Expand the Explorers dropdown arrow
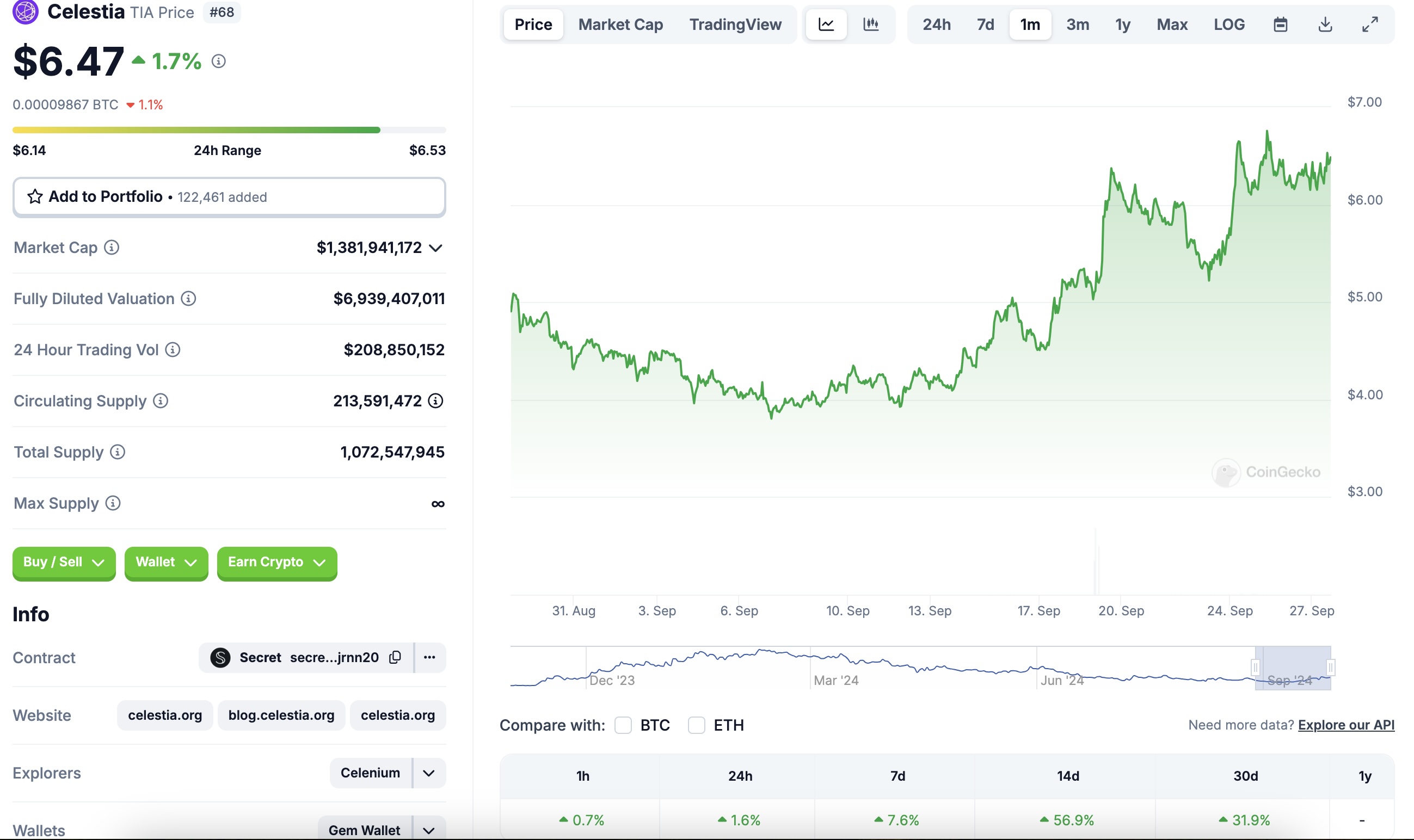Viewport: 1414px width, 840px height. click(429, 773)
